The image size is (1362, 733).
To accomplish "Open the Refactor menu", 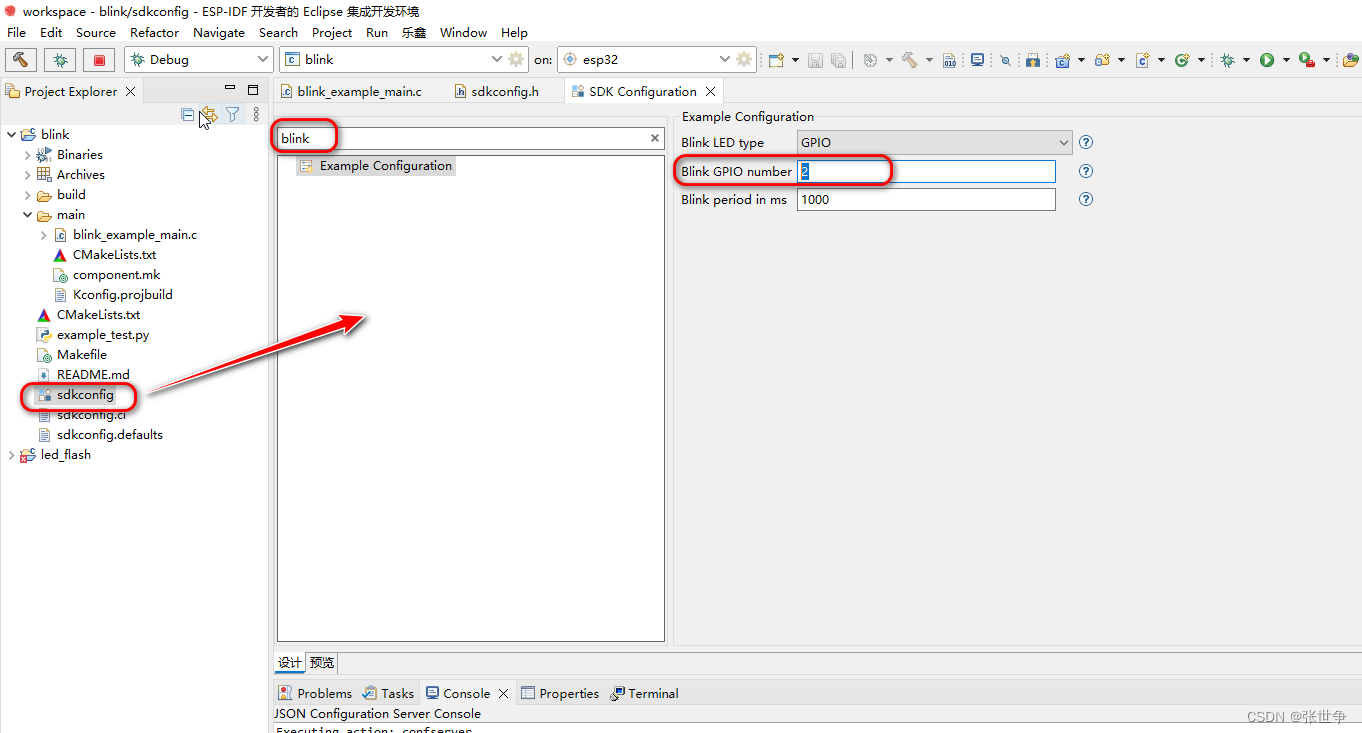I will click(x=155, y=32).
